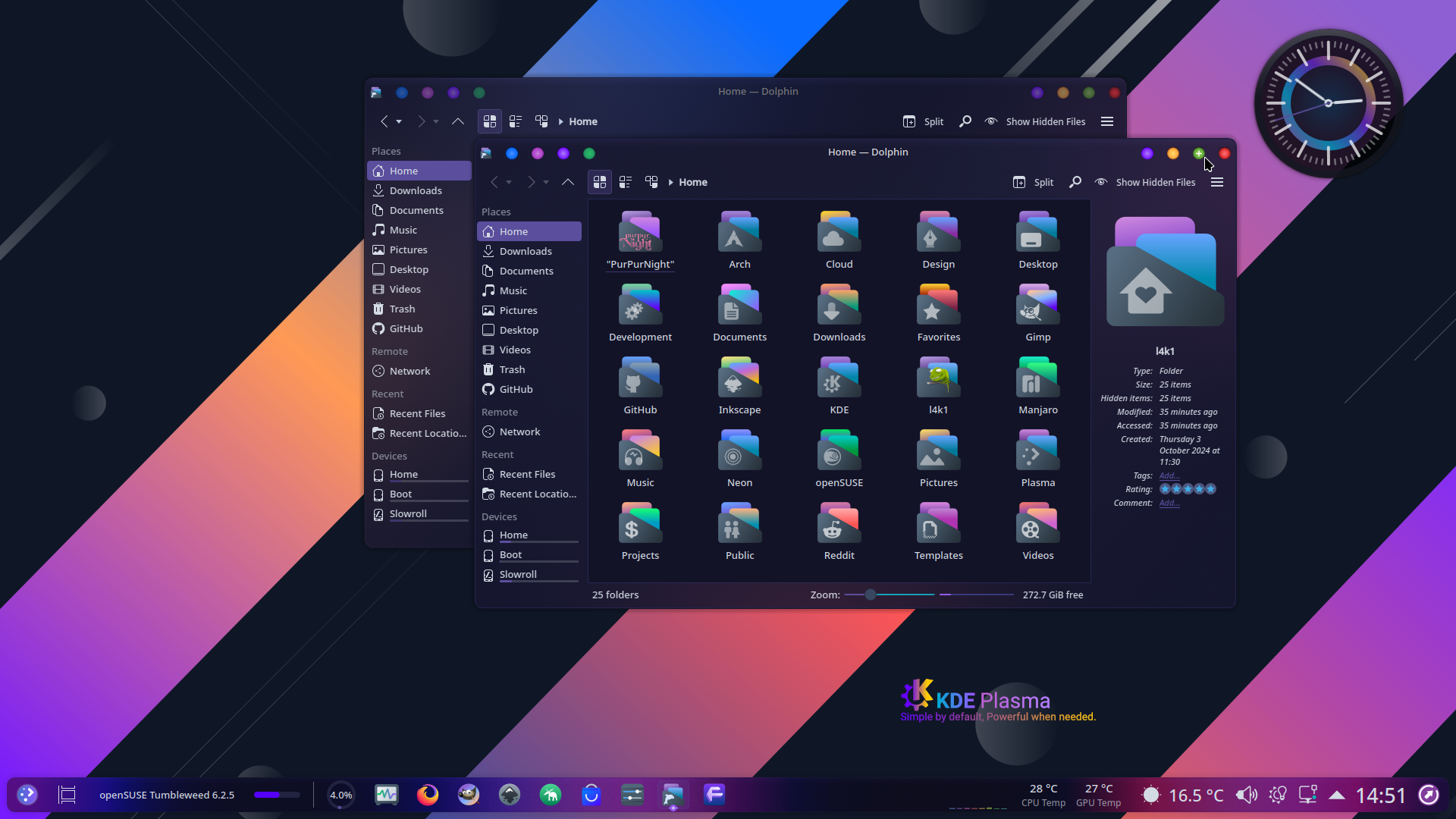Screen dimensions: 1456x819
Task: Click search icon in back Dolphin toolbar
Action: pos(965,121)
